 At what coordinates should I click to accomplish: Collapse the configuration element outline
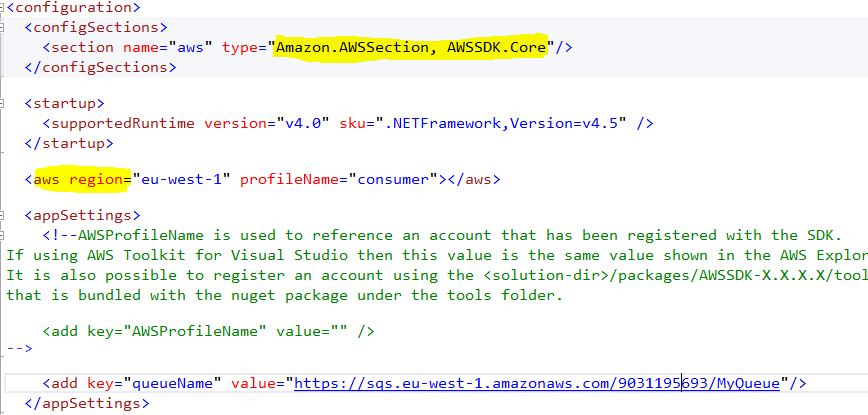[x=2, y=8]
